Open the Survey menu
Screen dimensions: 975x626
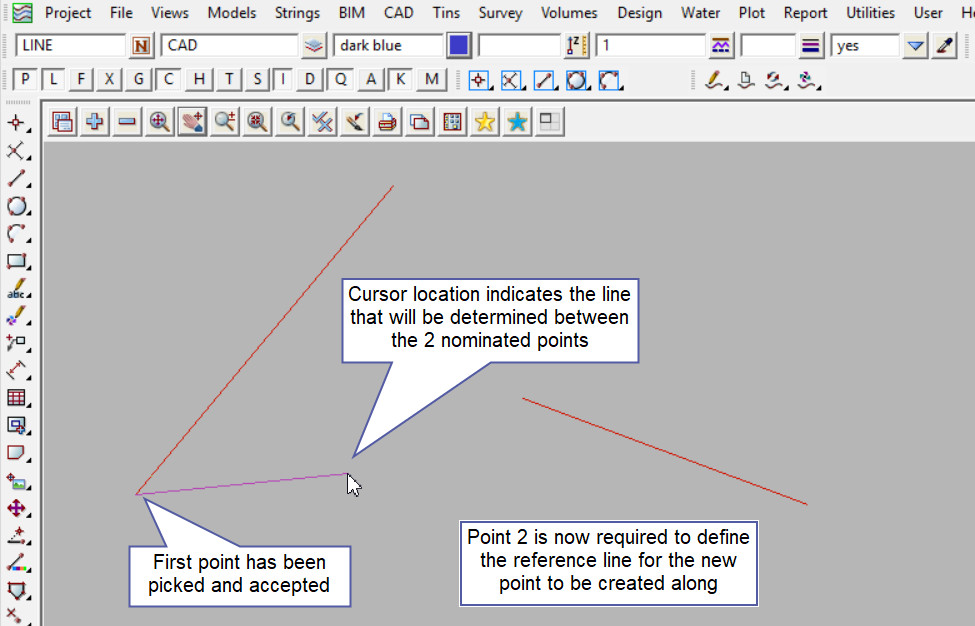[500, 13]
